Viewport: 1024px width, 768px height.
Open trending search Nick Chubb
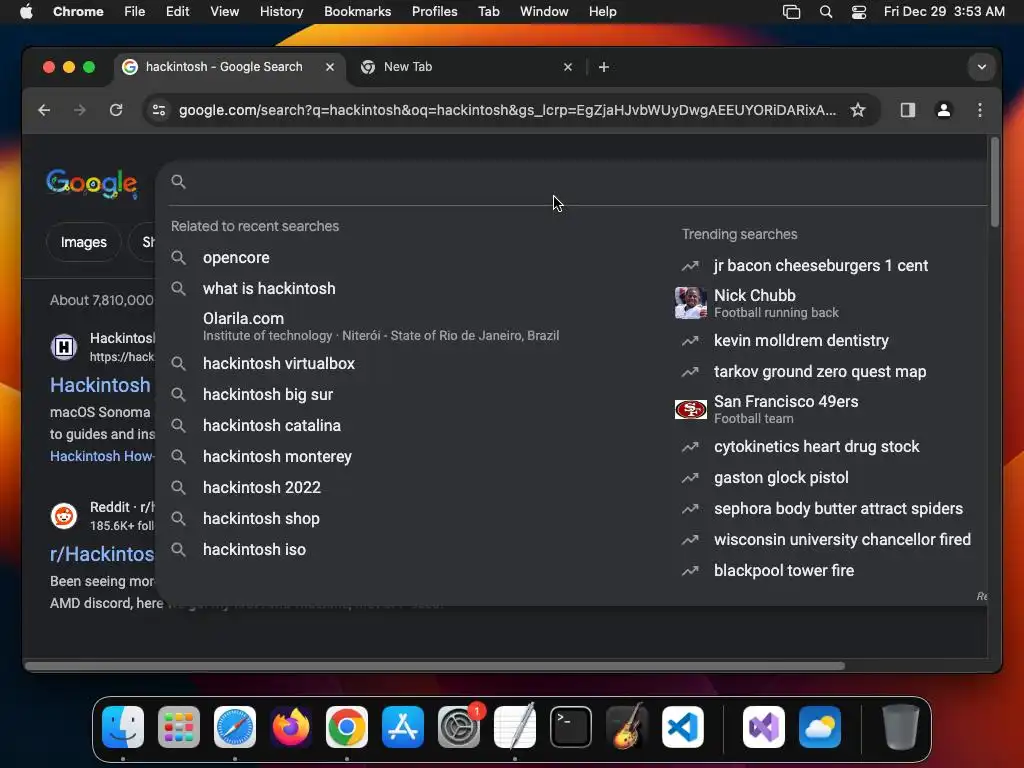pyautogui.click(x=776, y=303)
